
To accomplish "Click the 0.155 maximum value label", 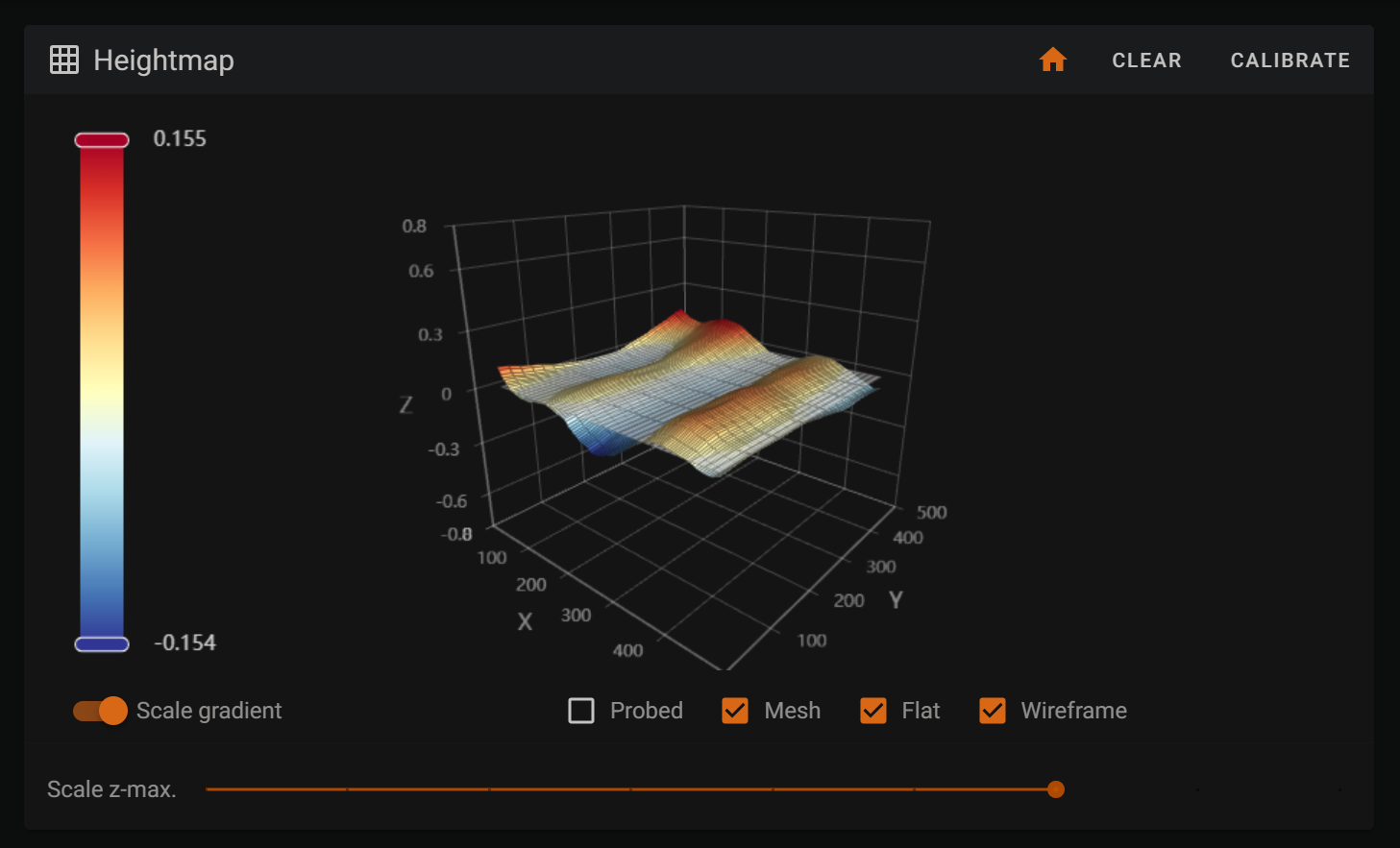I will pyautogui.click(x=180, y=139).
